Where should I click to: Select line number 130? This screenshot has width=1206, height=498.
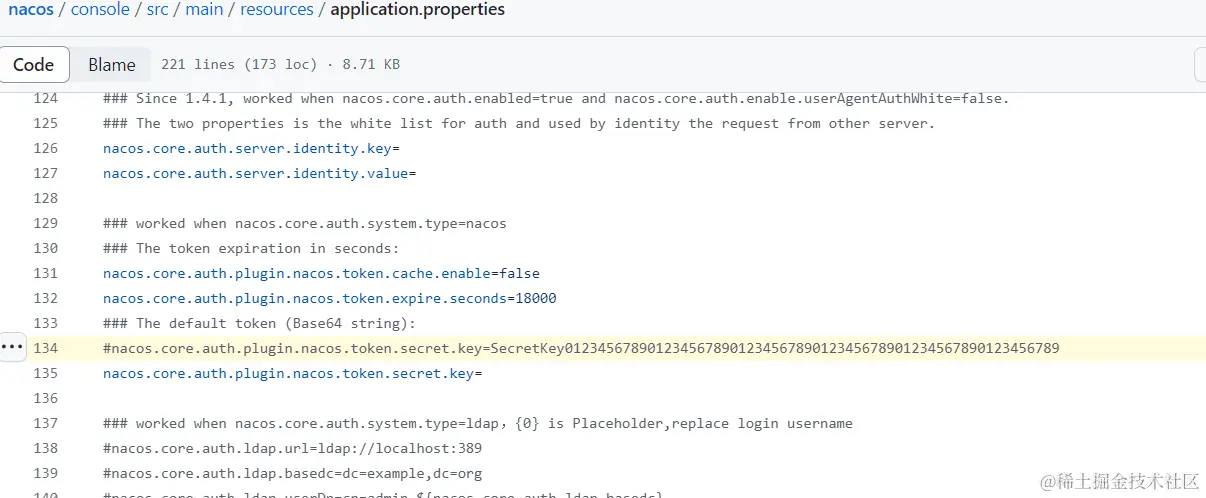pos(46,249)
